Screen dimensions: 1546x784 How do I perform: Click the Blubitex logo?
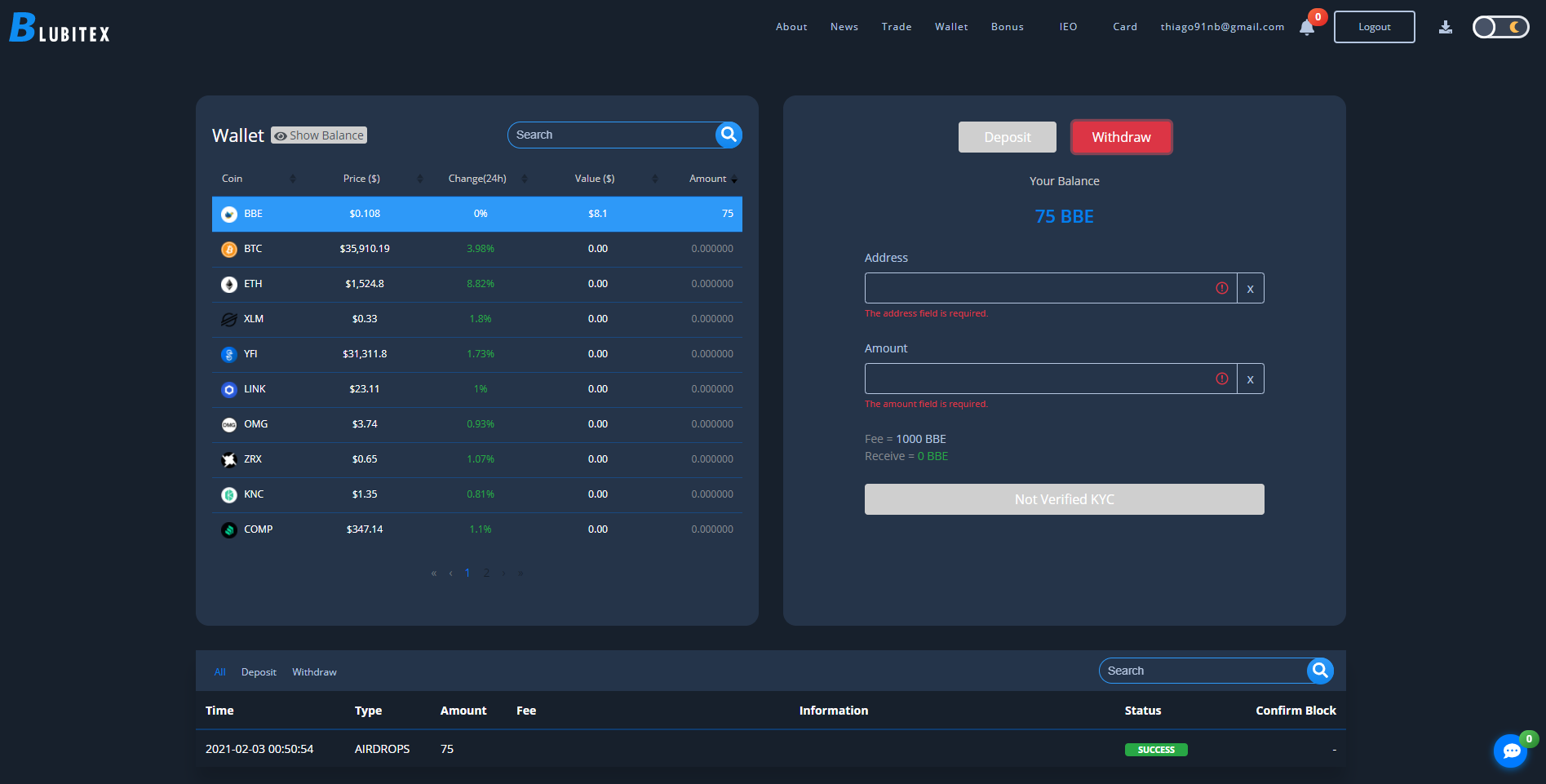pos(60,28)
